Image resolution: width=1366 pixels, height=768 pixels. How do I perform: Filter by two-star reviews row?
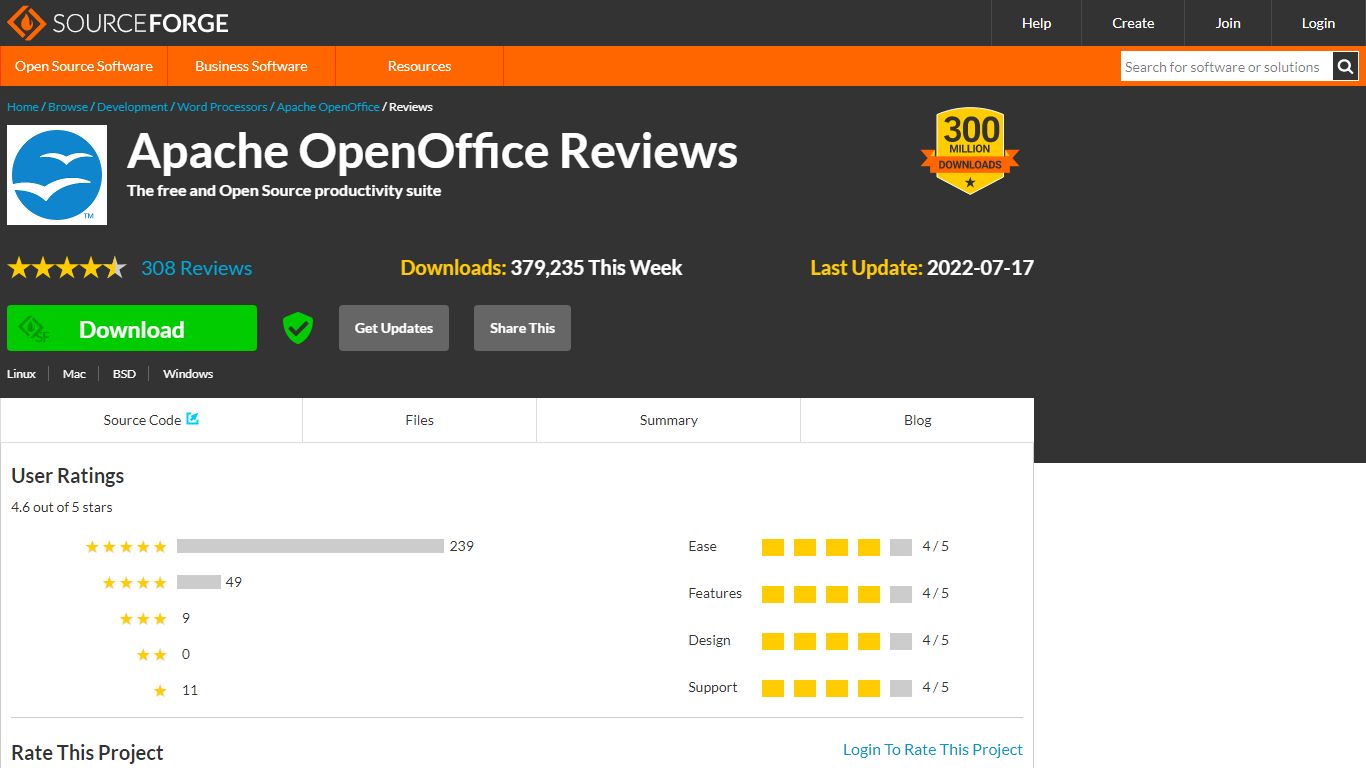(x=163, y=654)
